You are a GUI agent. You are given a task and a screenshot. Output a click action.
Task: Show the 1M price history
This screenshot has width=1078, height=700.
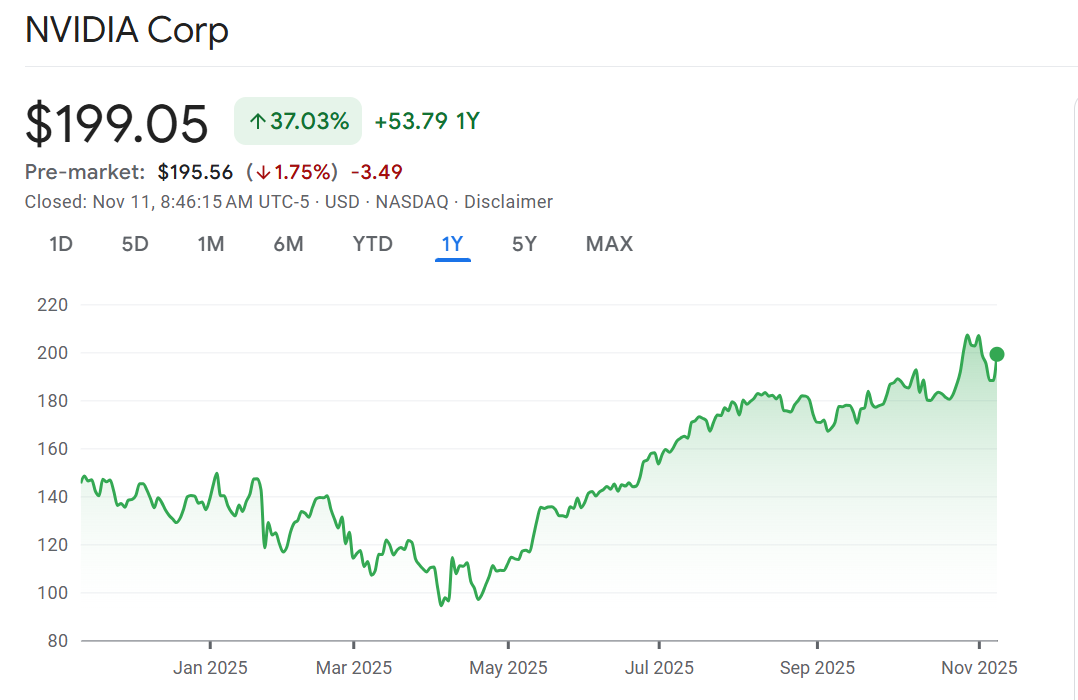click(210, 244)
